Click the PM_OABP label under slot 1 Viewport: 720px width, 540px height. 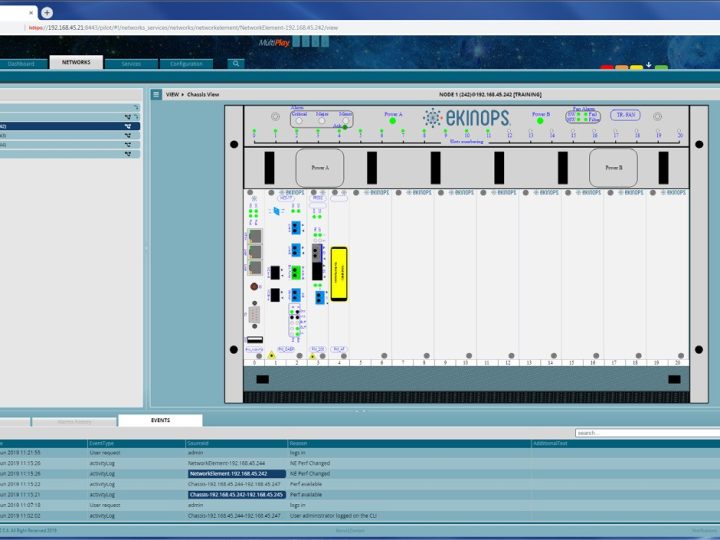(x=286, y=349)
